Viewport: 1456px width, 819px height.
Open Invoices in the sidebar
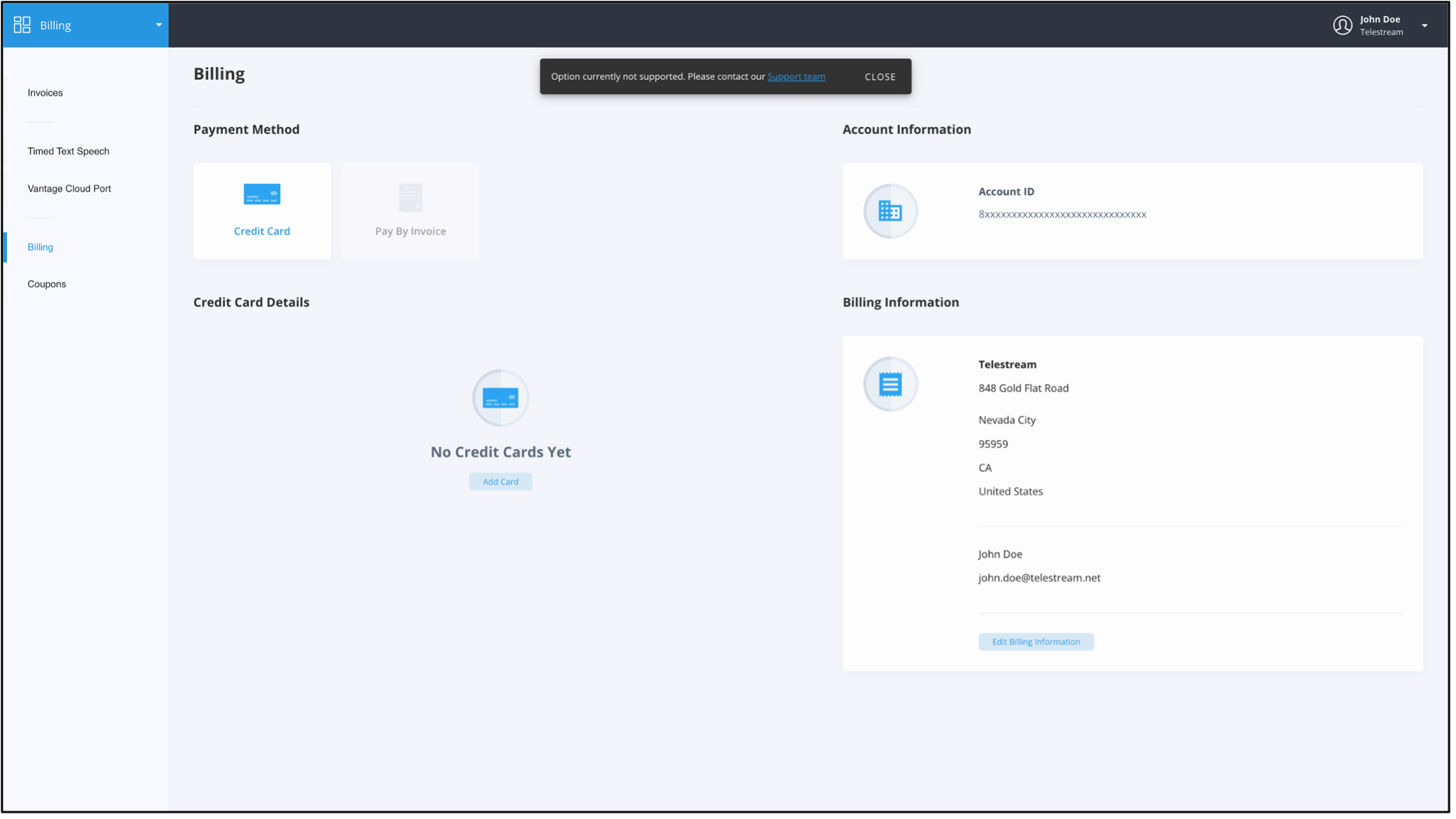(45, 93)
